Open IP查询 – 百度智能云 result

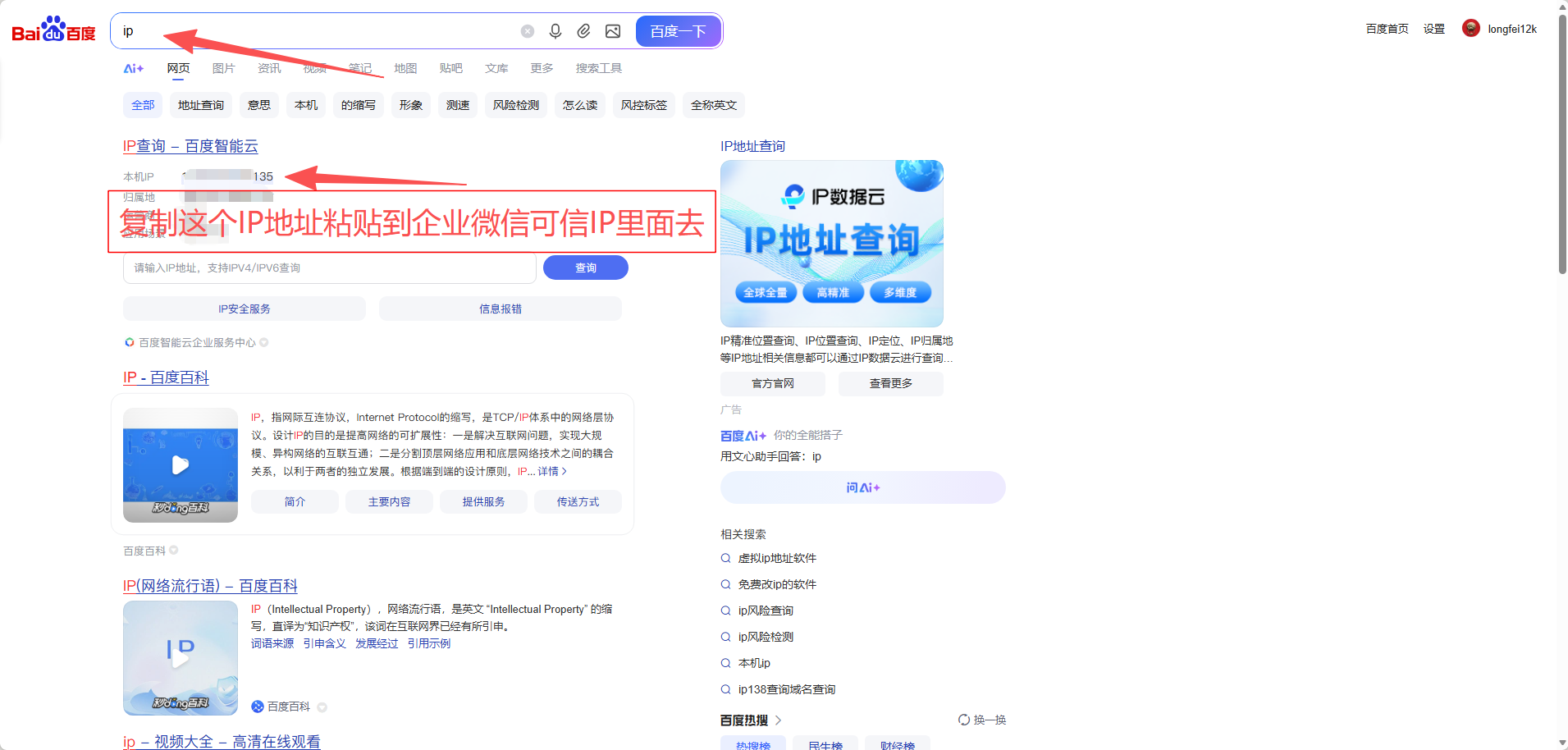(x=190, y=146)
